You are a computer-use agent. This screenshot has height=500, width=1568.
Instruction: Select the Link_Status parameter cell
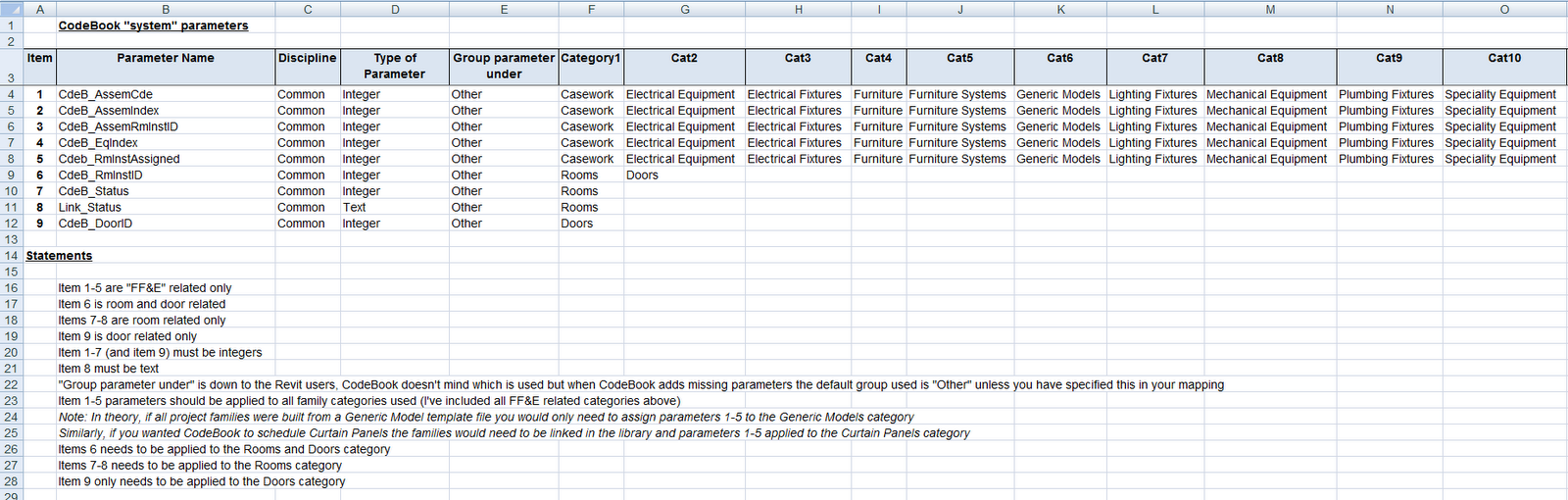tap(166, 207)
